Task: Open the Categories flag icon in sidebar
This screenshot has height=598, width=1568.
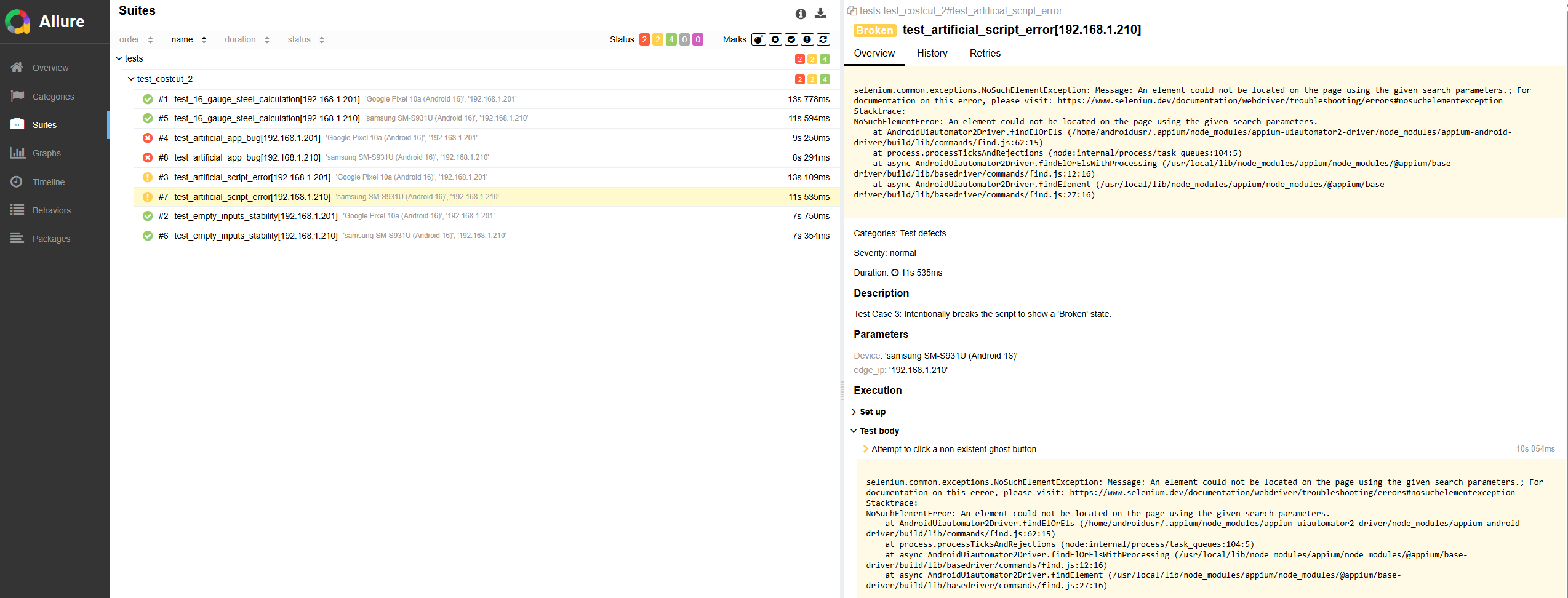Action: click(17, 96)
